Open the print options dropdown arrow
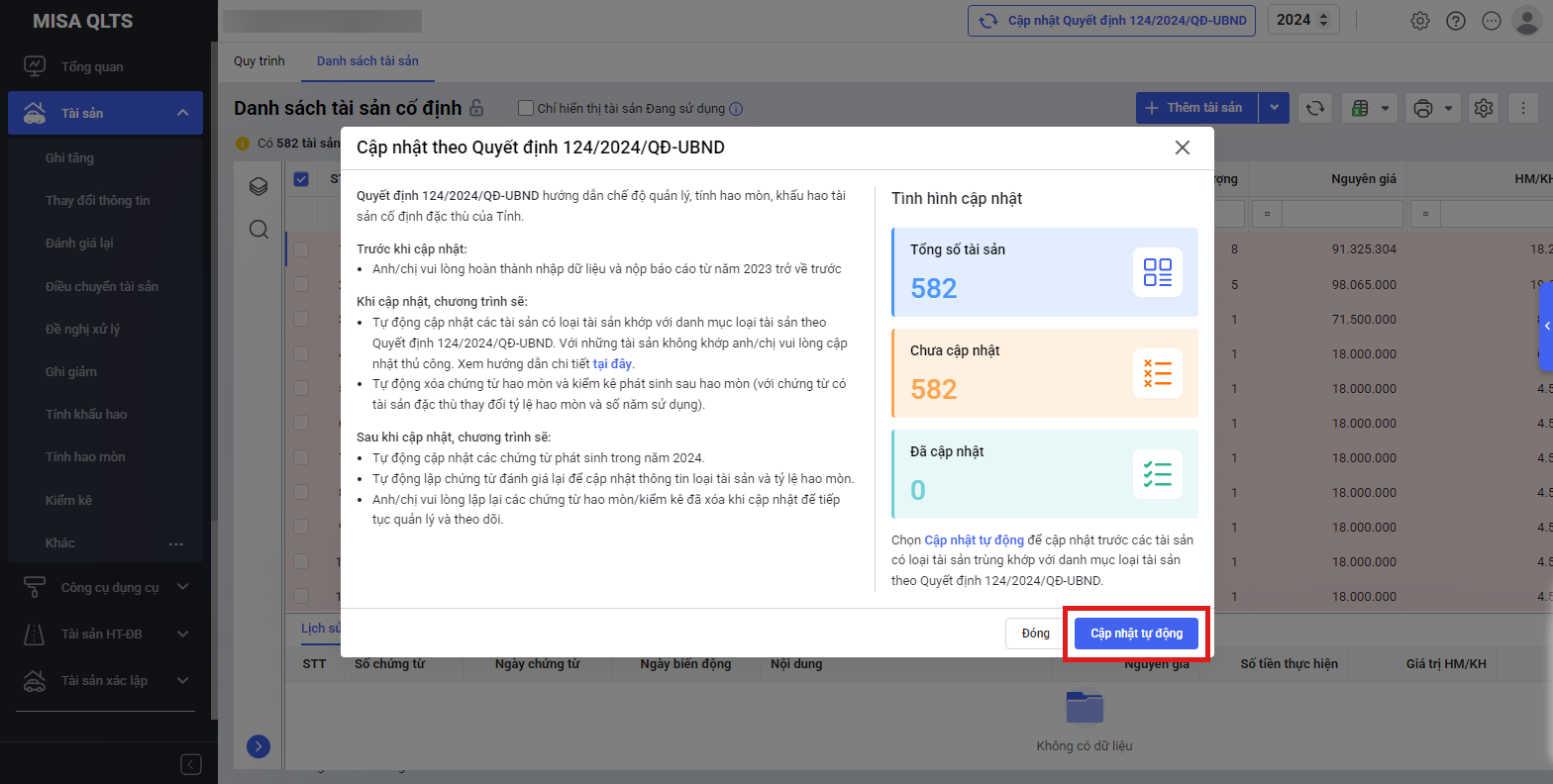The height and width of the screenshot is (784, 1553). [x=1448, y=108]
